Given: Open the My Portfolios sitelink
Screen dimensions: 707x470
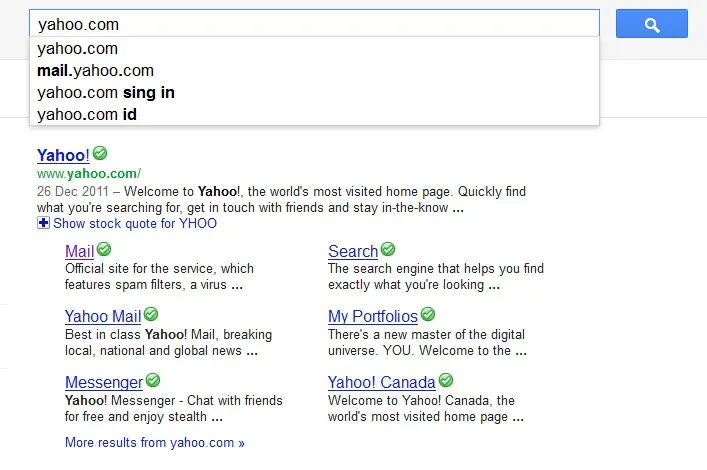Looking at the screenshot, I should coord(373,317).
